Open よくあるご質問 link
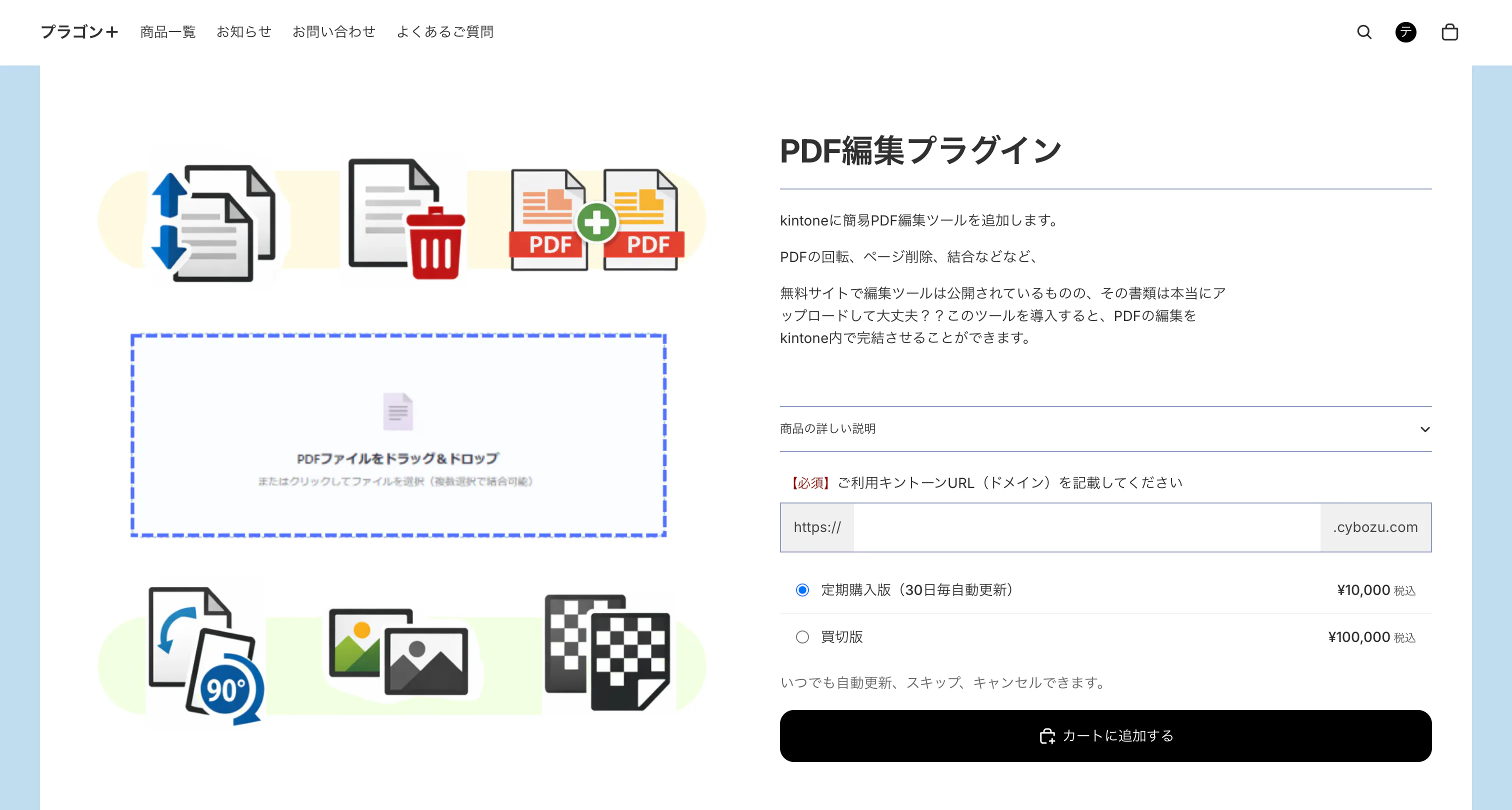Screen dimensions: 1512x810 pyautogui.click(x=445, y=32)
